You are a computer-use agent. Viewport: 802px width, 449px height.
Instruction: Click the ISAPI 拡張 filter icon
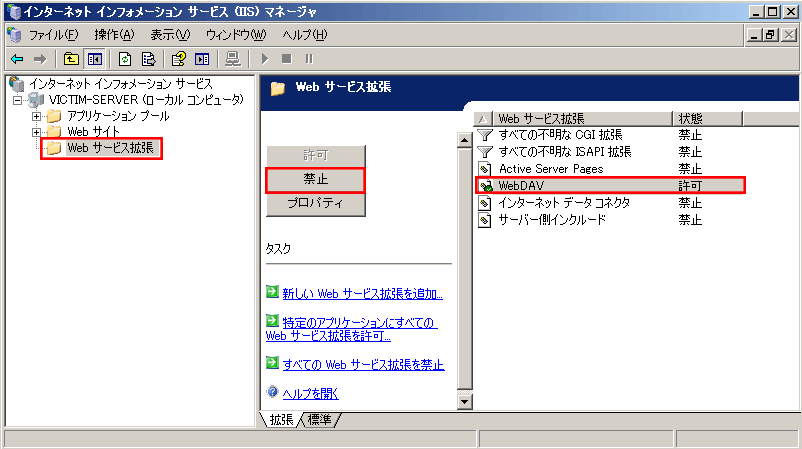click(x=484, y=152)
